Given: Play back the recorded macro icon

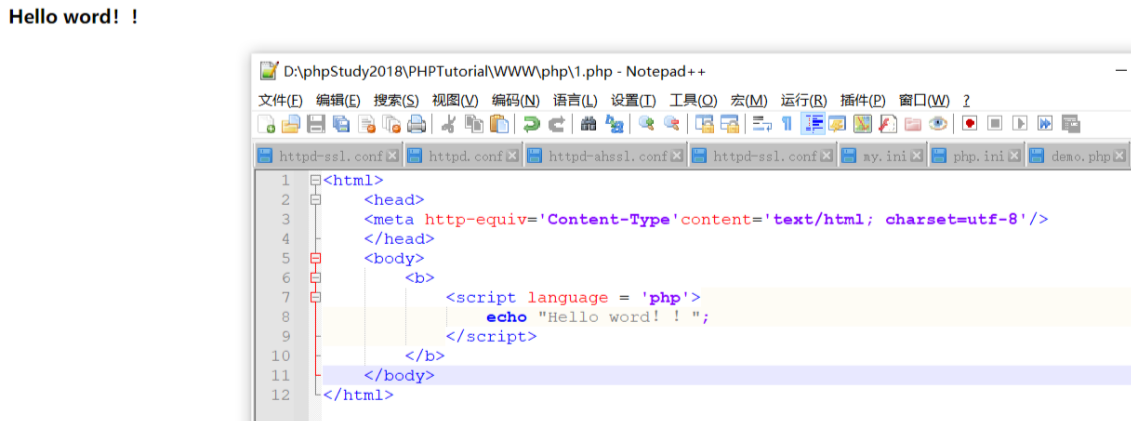Looking at the screenshot, I should coord(1019,124).
